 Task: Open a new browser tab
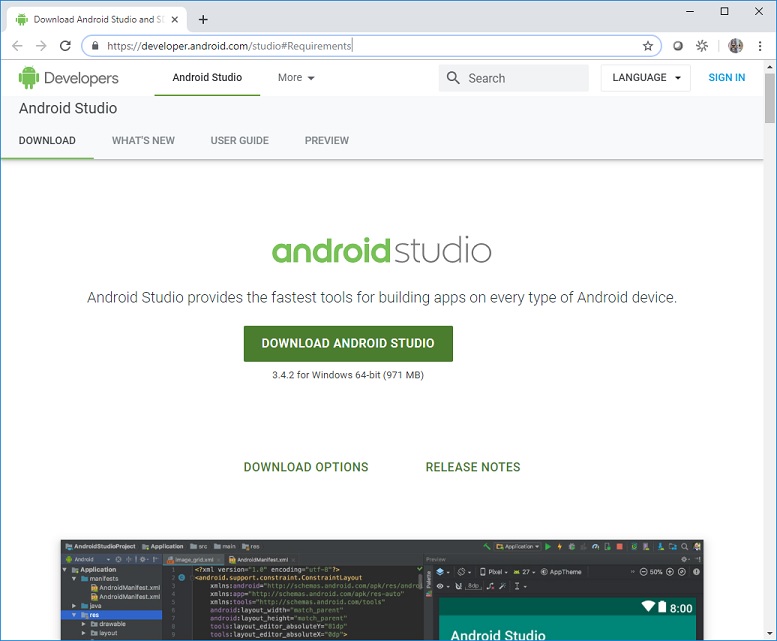[x=203, y=19]
